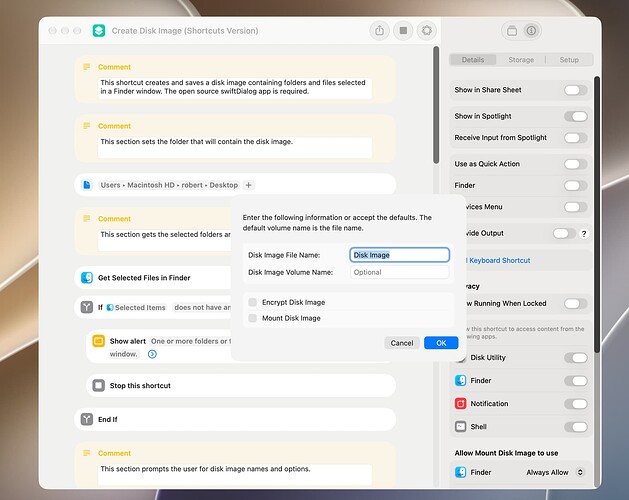Click the last Comment action icon
Image resolution: width=629 pixels, height=500 pixels.
(x=87, y=453)
